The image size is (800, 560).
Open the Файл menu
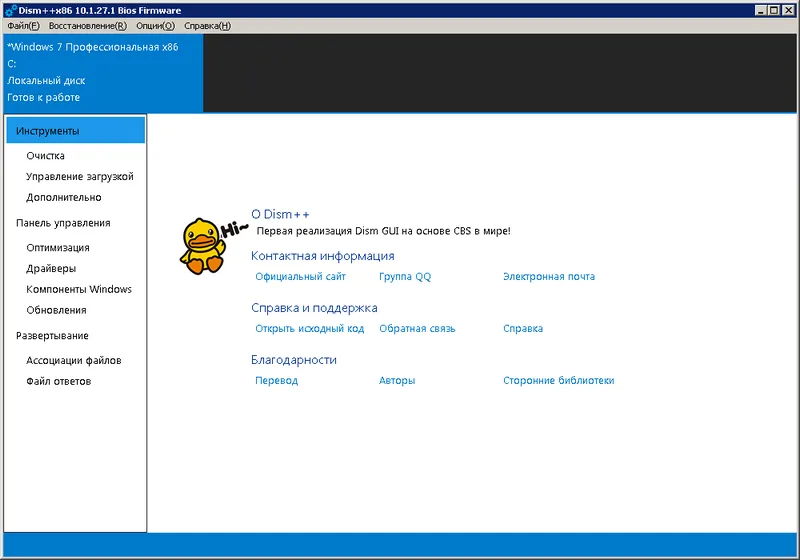point(23,26)
